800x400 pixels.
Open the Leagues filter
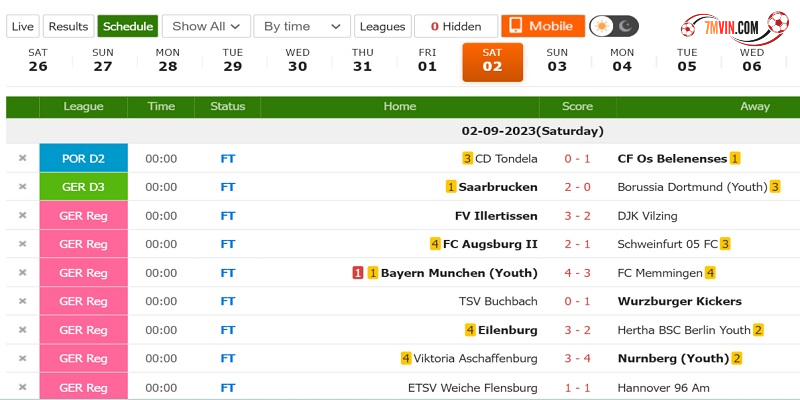pos(382,26)
